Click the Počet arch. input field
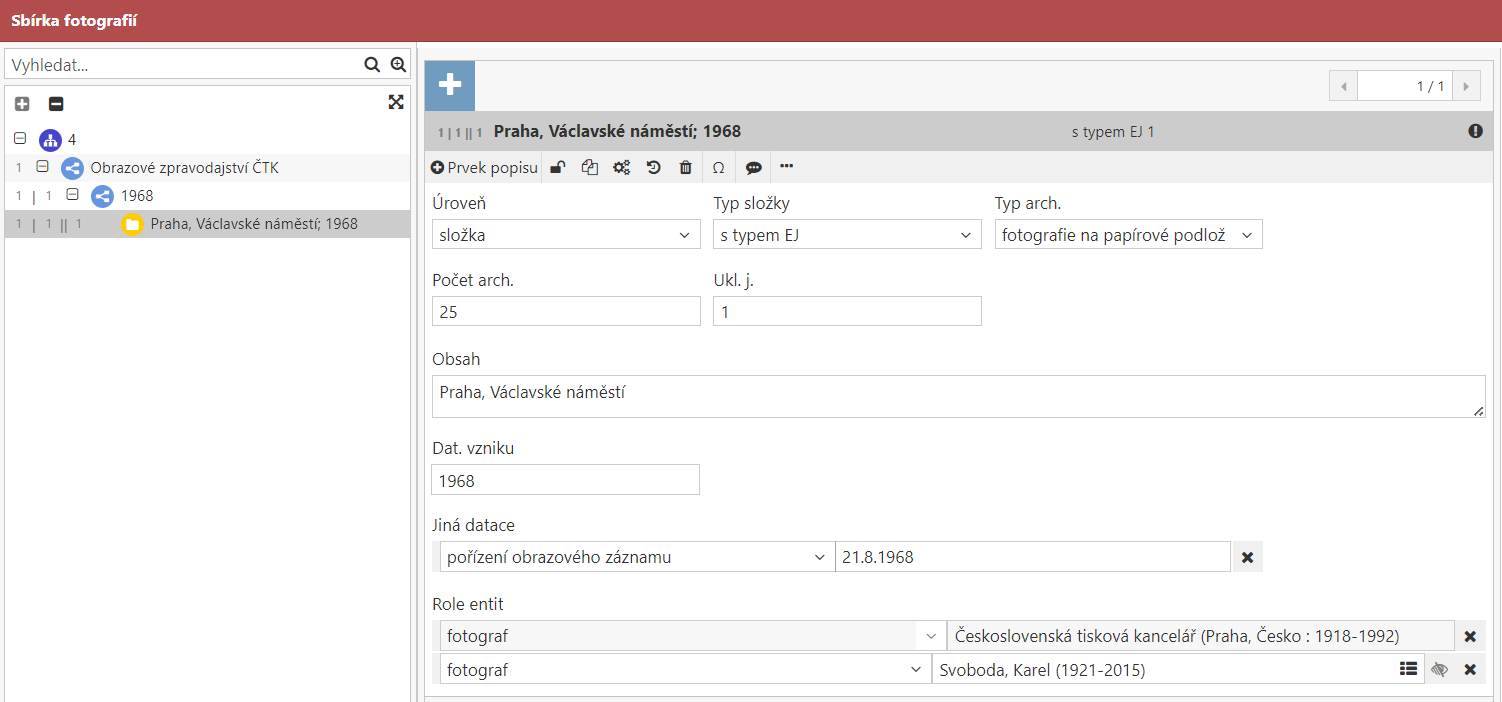1502x702 pixels. coord(565,312)
